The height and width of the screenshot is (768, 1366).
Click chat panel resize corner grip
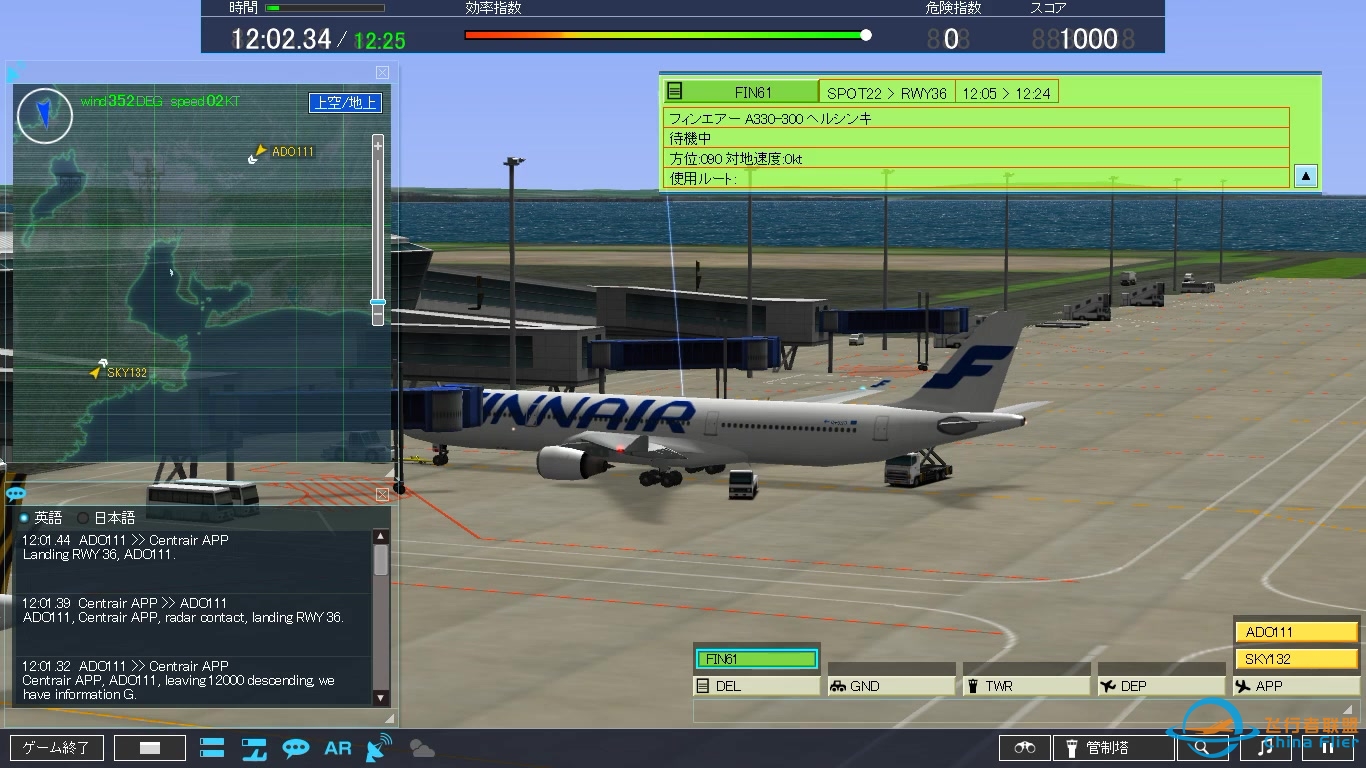tap(391, 717)
